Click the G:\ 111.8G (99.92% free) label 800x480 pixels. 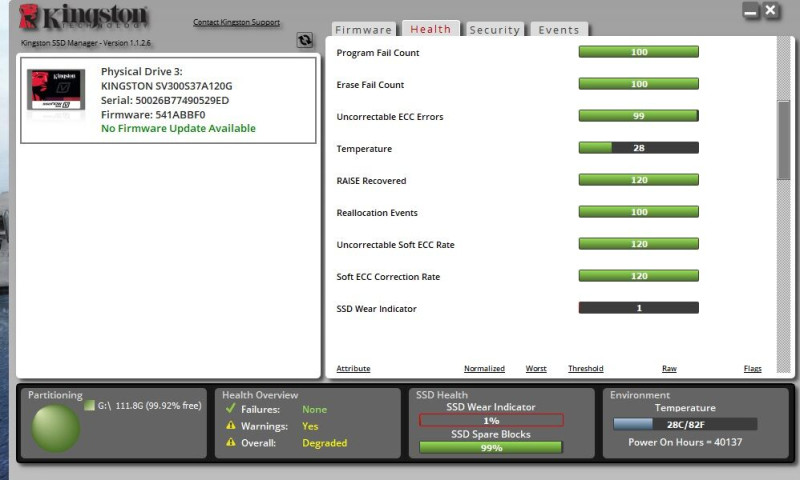pos(149,406)
